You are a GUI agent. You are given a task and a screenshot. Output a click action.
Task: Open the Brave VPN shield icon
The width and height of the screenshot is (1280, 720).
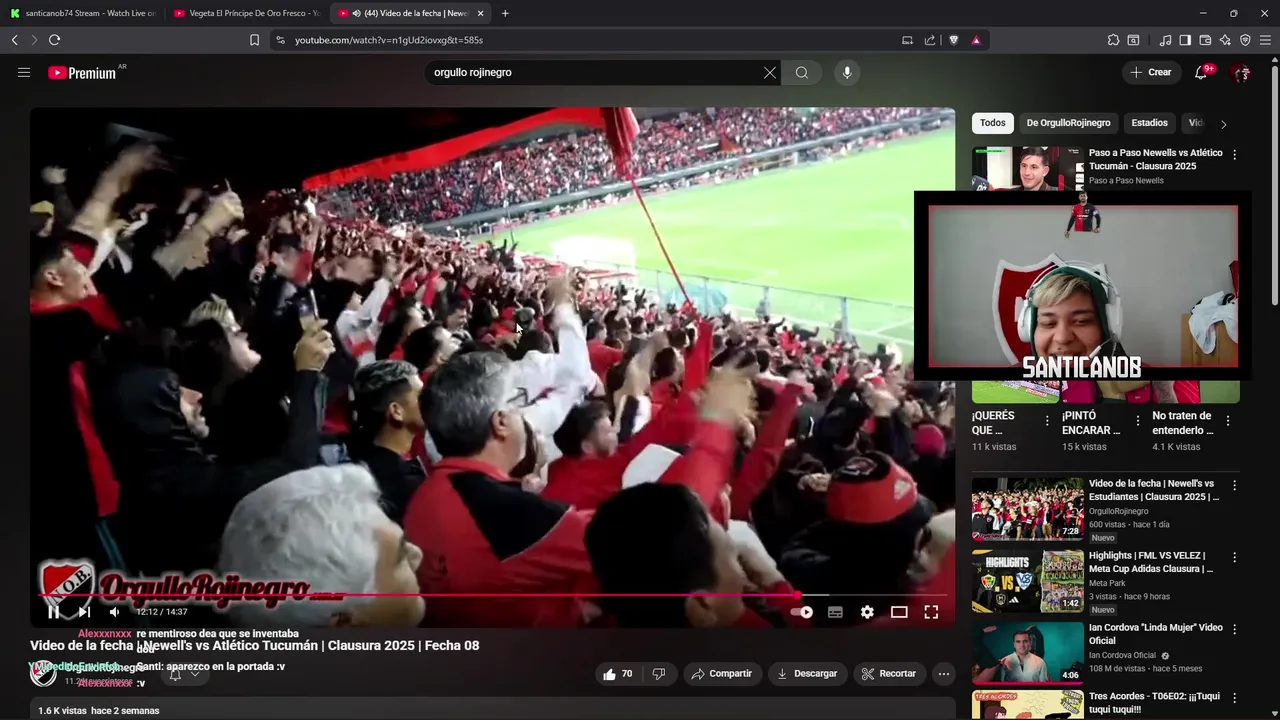pos(1245,40)
